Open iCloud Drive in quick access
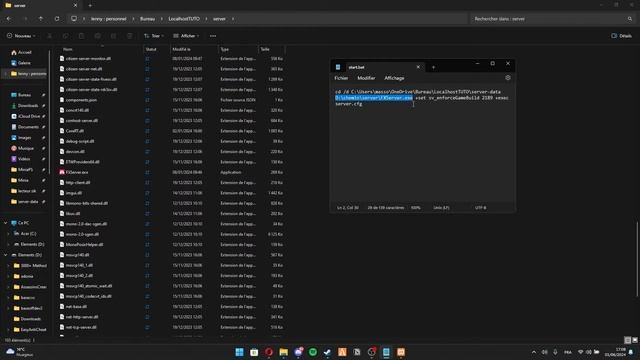 click(29, 116)
